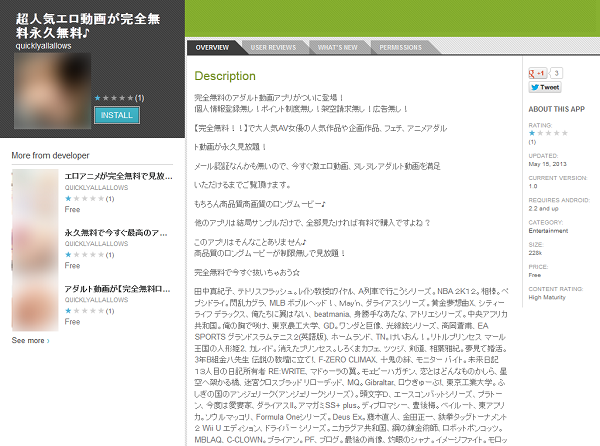Click the app title 超人気エロ動画が完全無料永久無料
This screenshot has height=446, width=600.
click(88, 26)
